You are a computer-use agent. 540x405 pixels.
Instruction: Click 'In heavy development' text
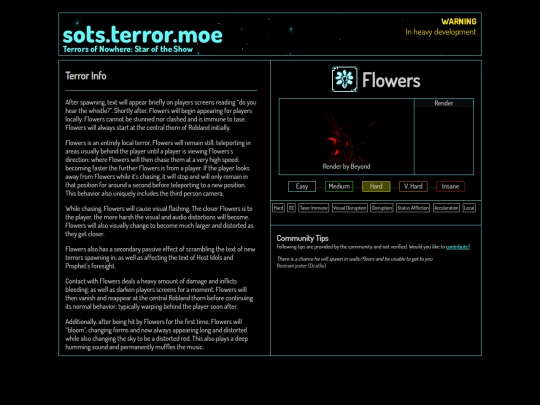click(x=440, y=32)
